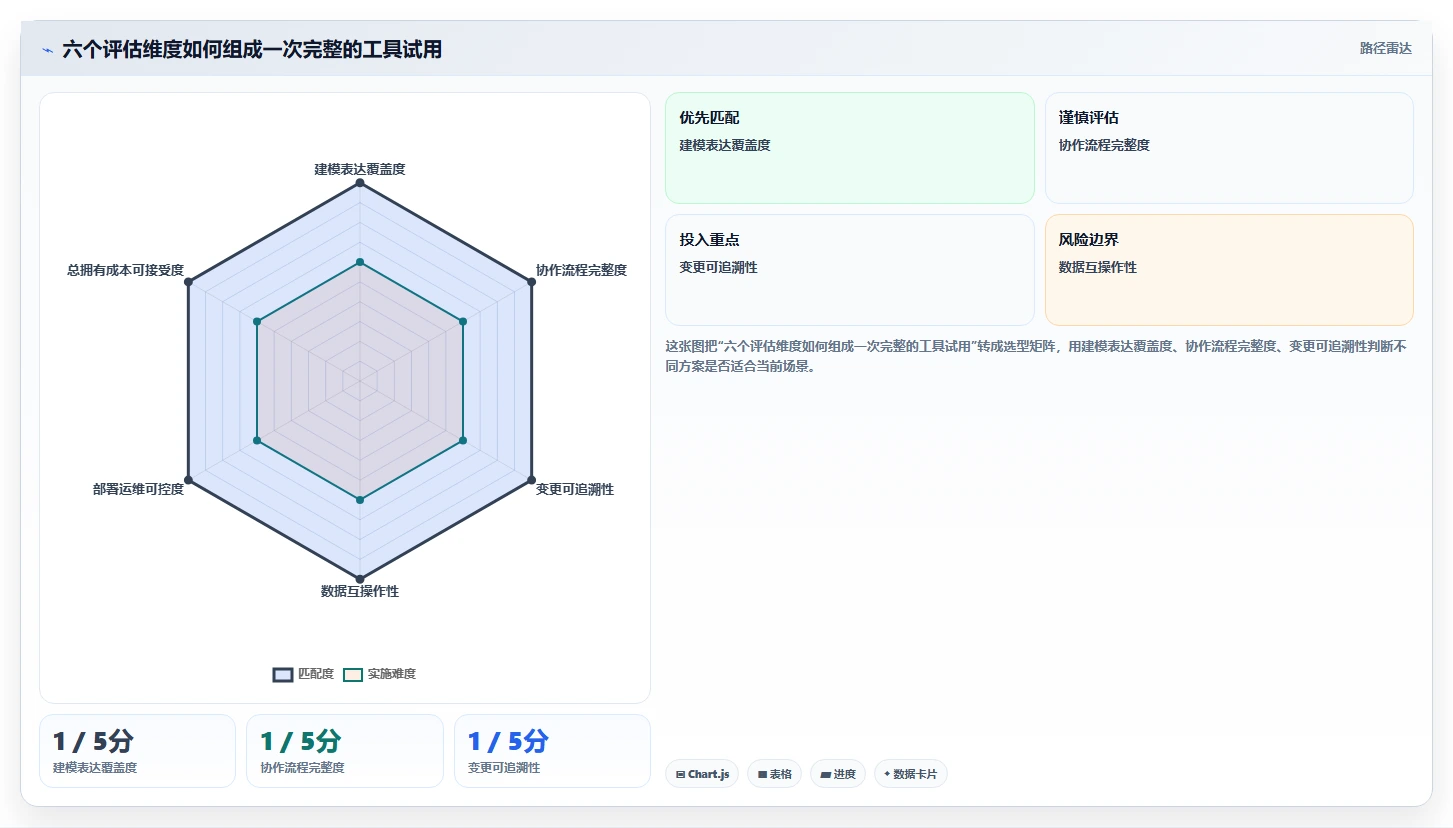Click the 部署运维可控度 radar axis label
1453x828 pixels.
pos(138,489)
